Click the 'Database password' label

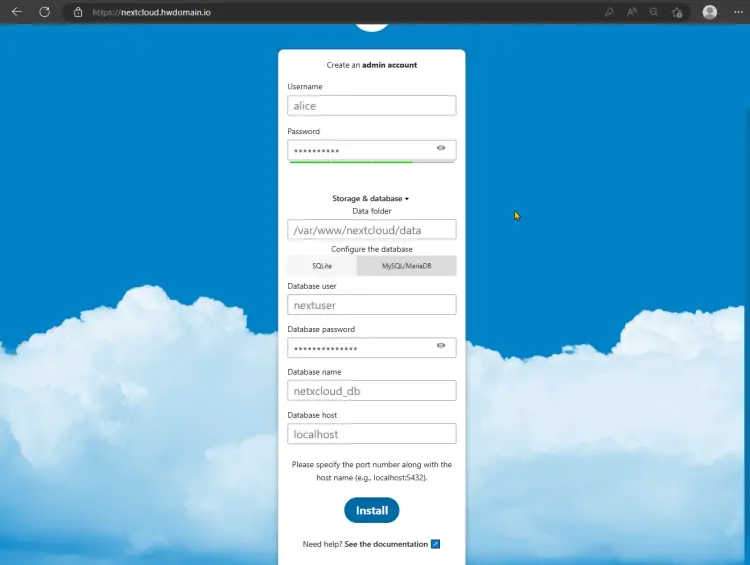[321, 329]
